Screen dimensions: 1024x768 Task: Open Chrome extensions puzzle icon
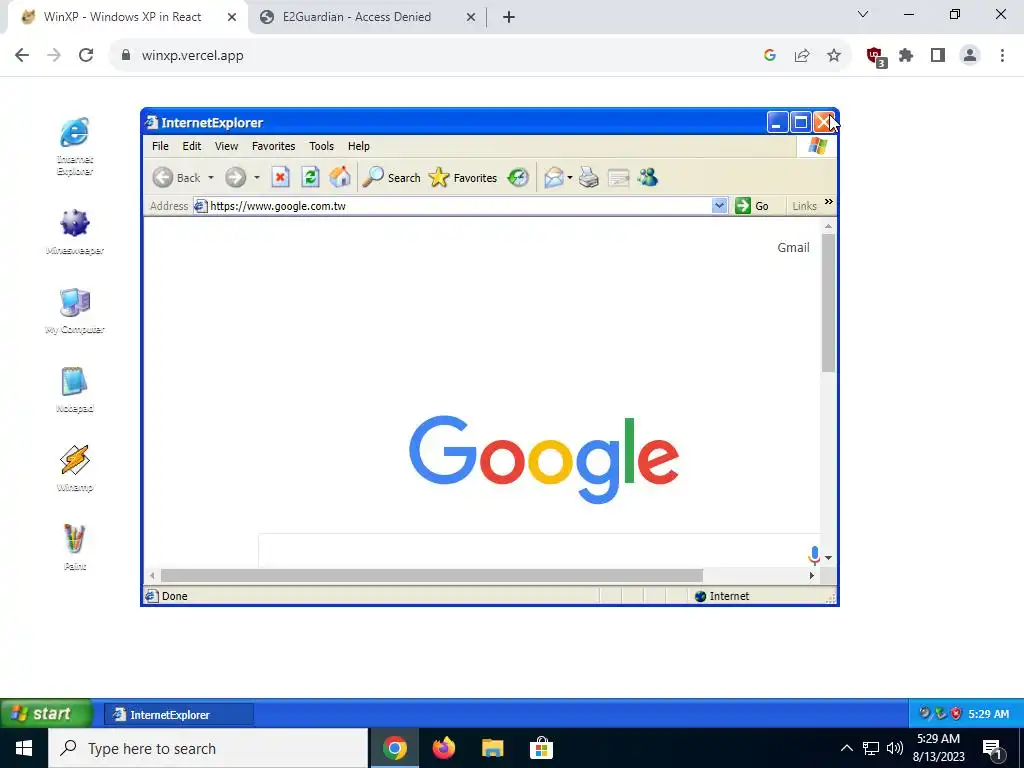(x=906, y=56)
